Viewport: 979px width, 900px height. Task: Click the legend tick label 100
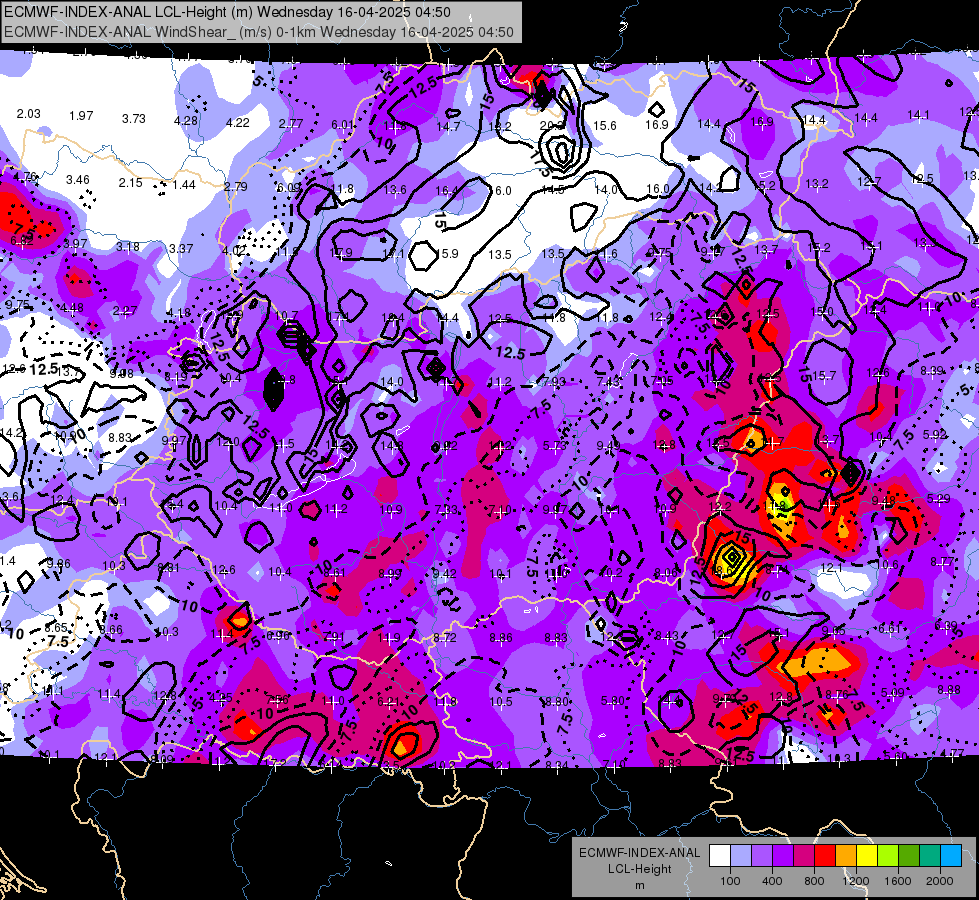pyautogui.click(x=730, y=881)
